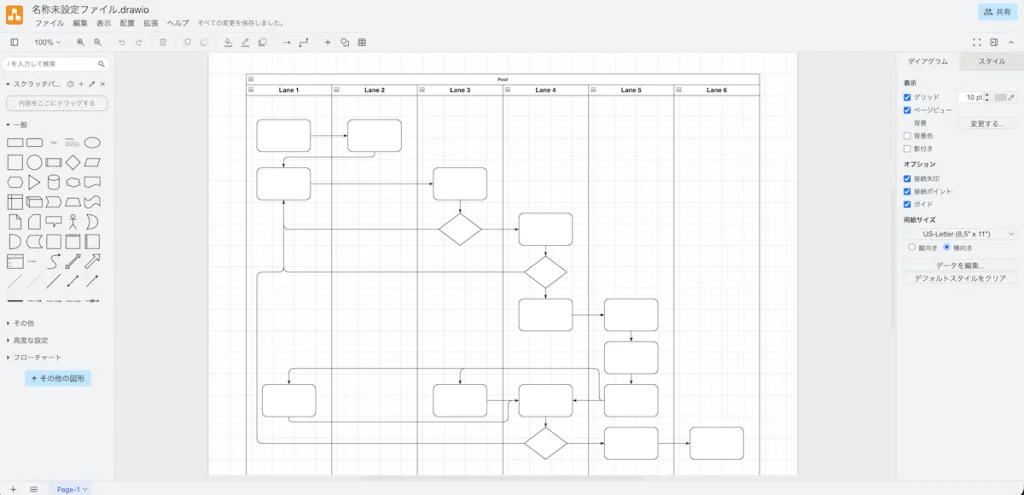Viewport: 1024px width, 495px height.
Task: Click the fullscreen icon at top right
Action: (x=977, y=42)
